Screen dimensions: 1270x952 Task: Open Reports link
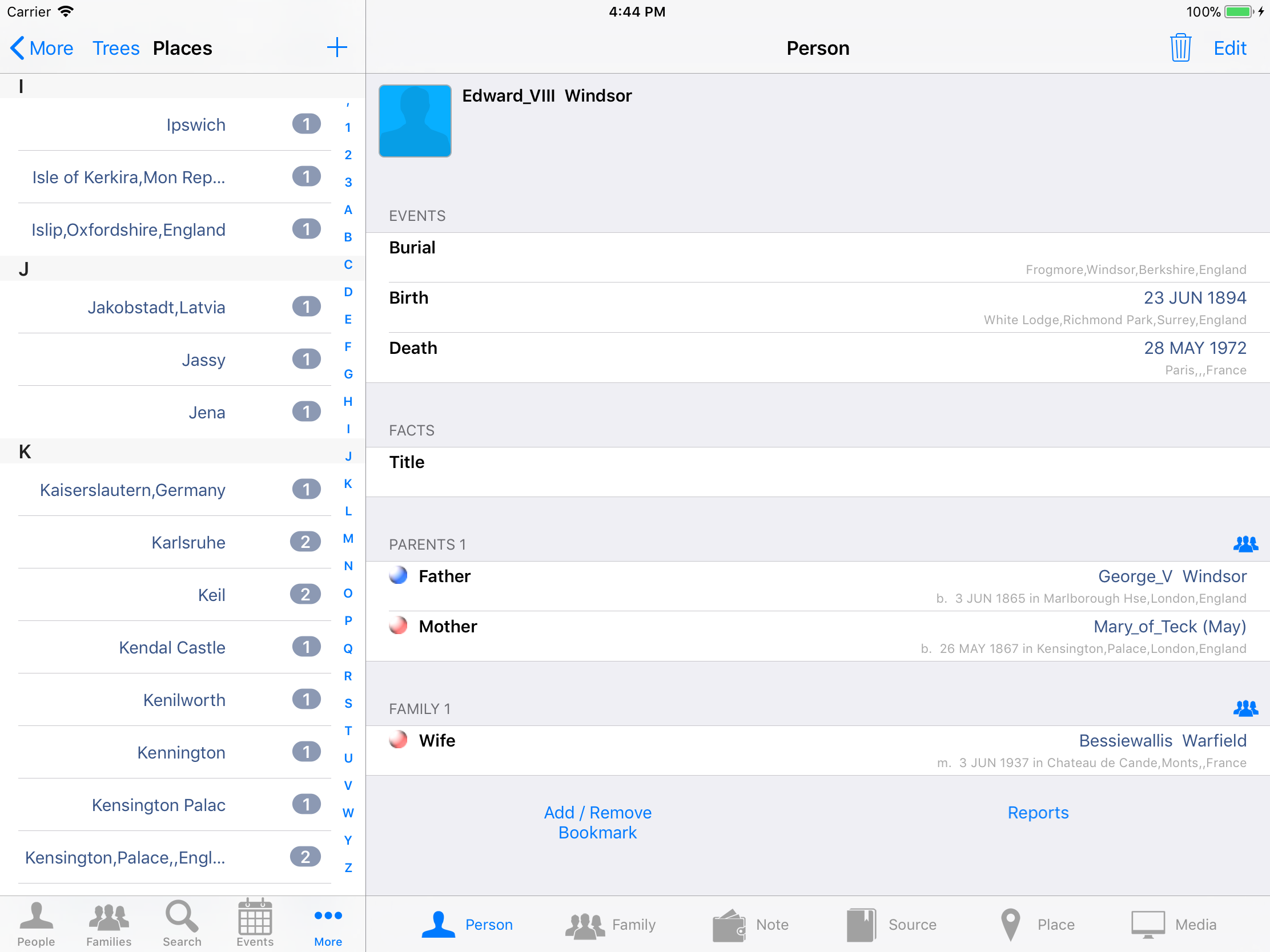coord(1038,813)
